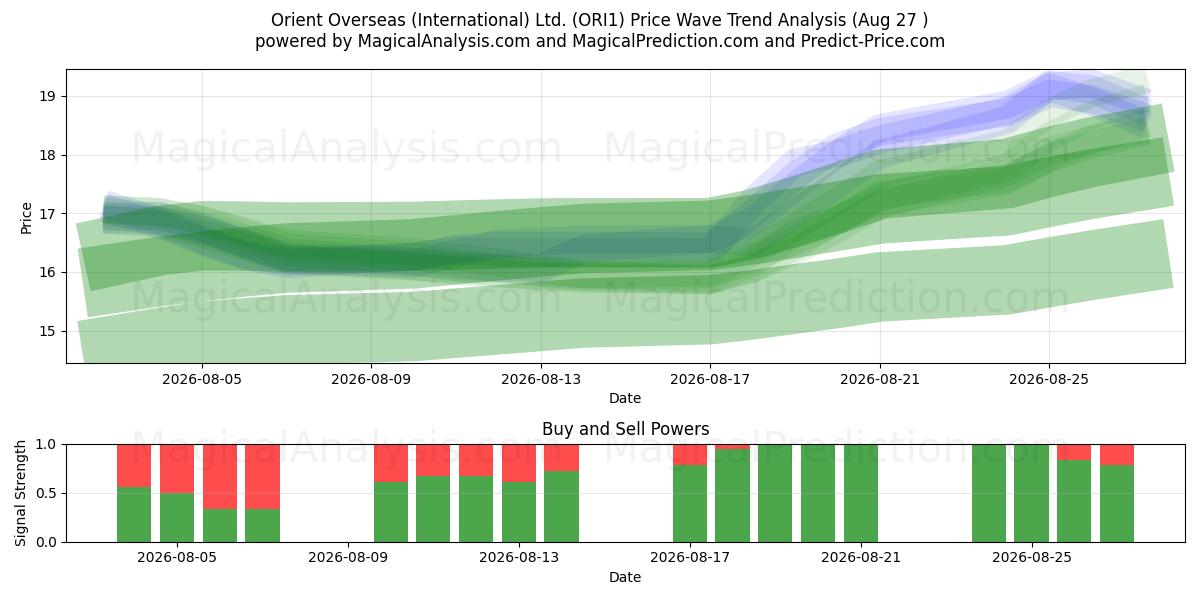Click full green bar above 2026-08-21 tick
This screenshot has width=1200, height=600.
(861, 493)
